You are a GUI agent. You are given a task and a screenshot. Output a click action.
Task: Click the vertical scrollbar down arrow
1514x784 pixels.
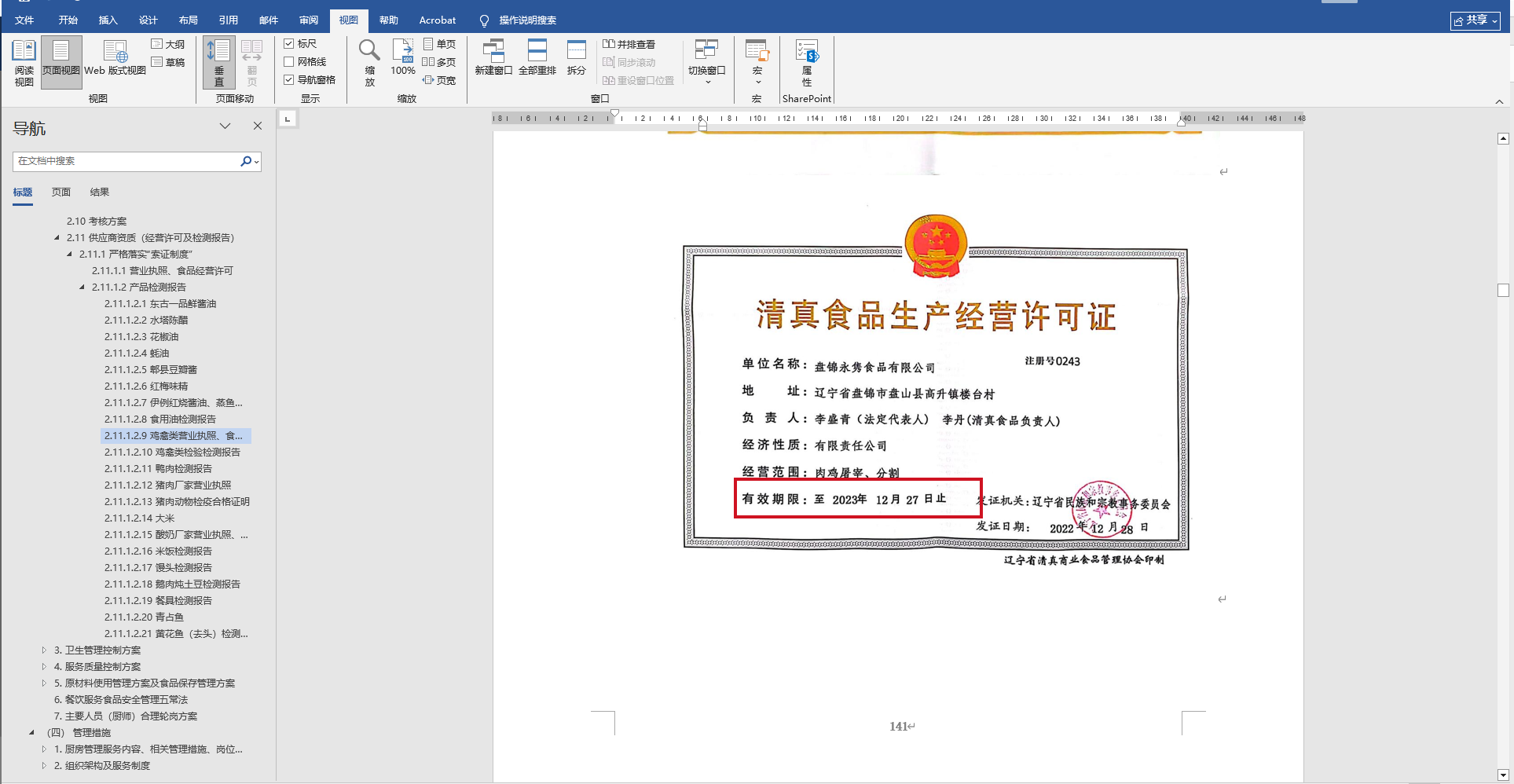tap(1503, 775)
